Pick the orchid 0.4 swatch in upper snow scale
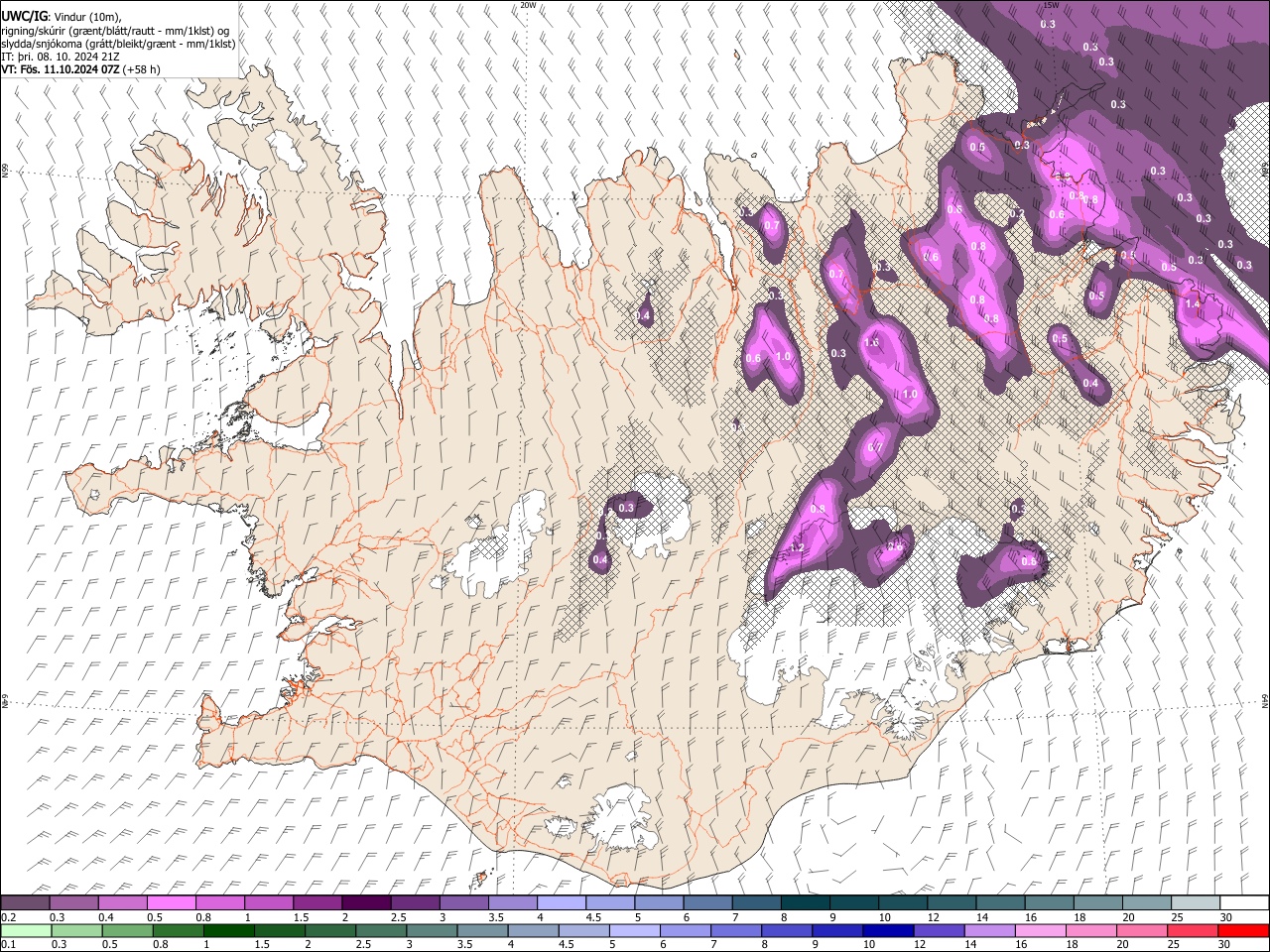Image resolution: width=1270 pixels, height=952 pixels. coord(122,903)
